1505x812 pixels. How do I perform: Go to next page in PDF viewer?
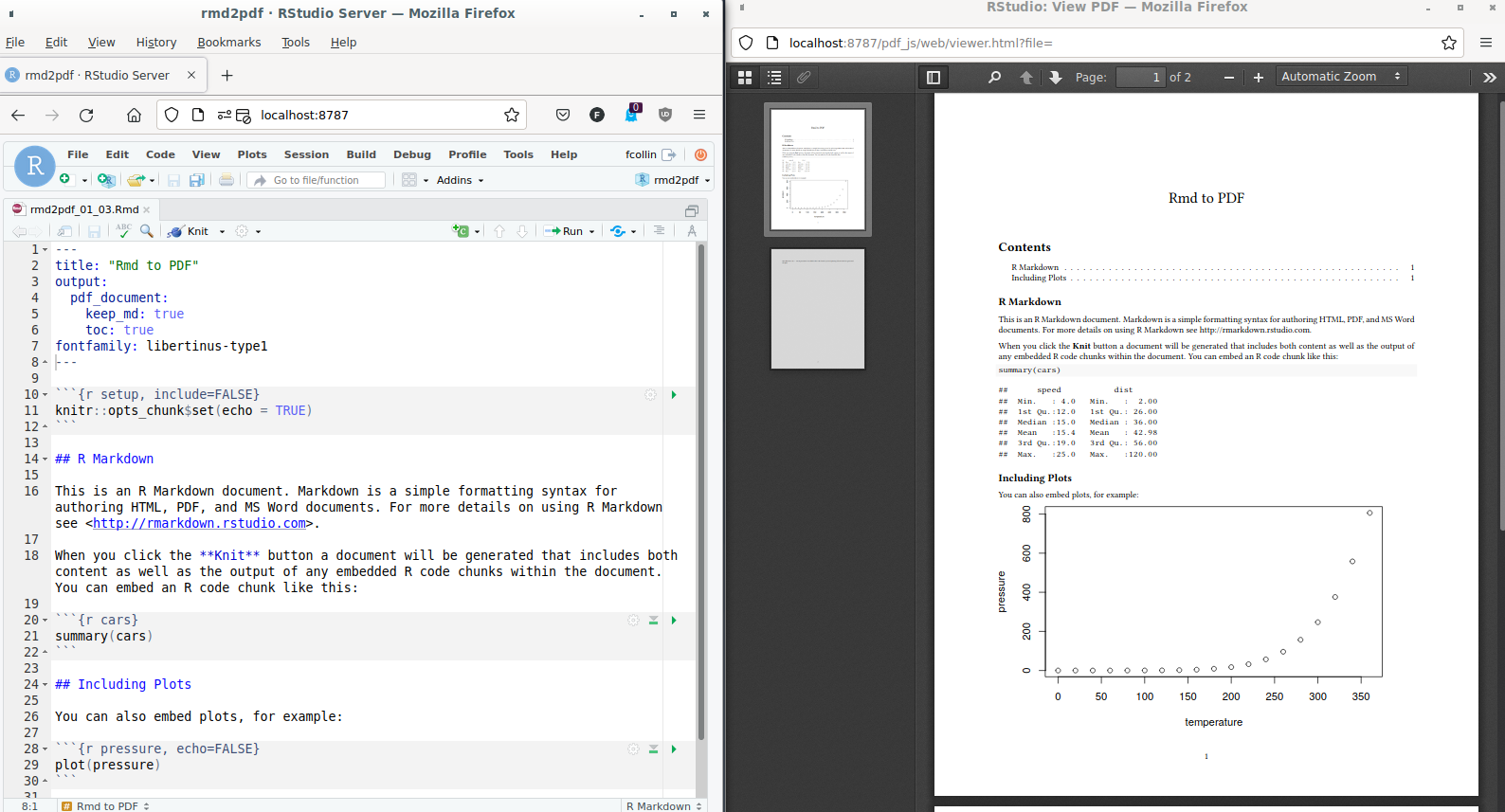click(1056, 78)
